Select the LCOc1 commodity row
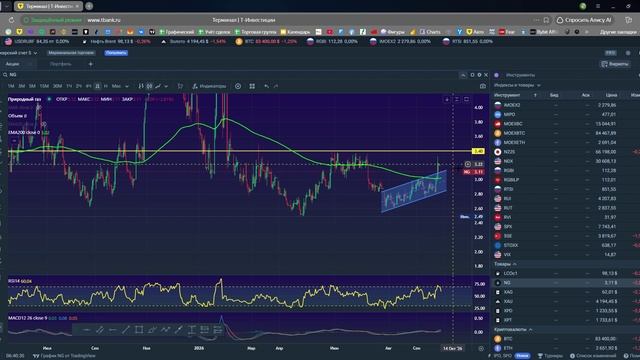640x360 pixels. 566,273
